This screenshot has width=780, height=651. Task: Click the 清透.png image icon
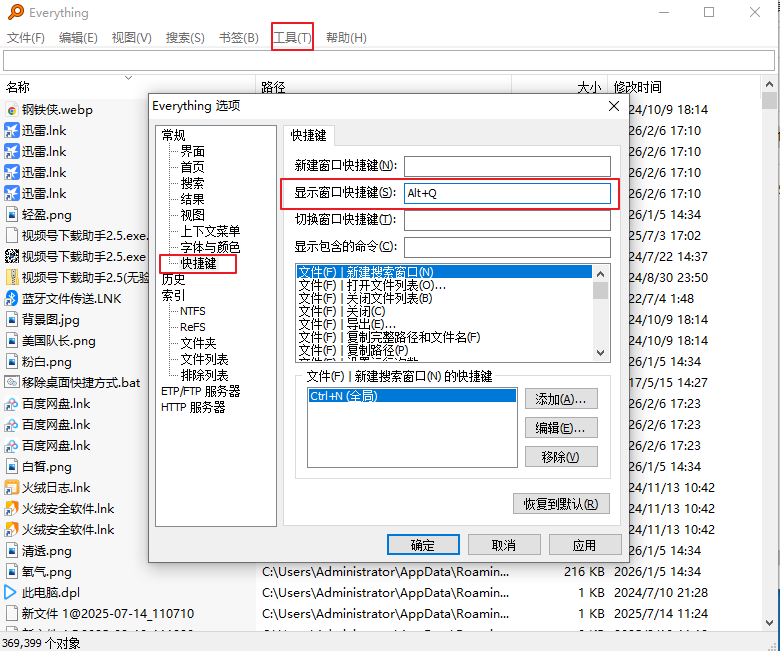[11, 551]
